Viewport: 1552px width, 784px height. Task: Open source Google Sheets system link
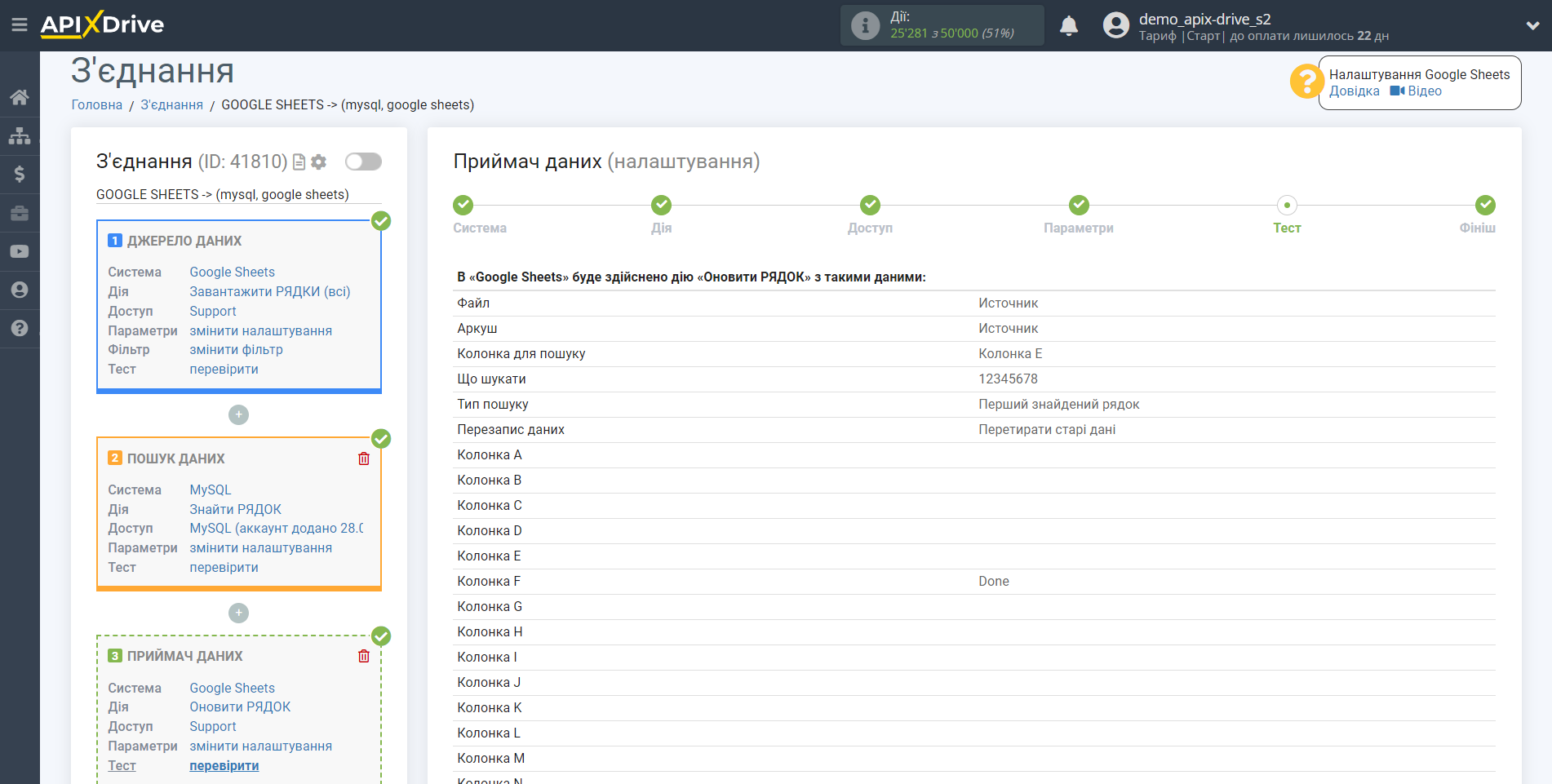232,272
